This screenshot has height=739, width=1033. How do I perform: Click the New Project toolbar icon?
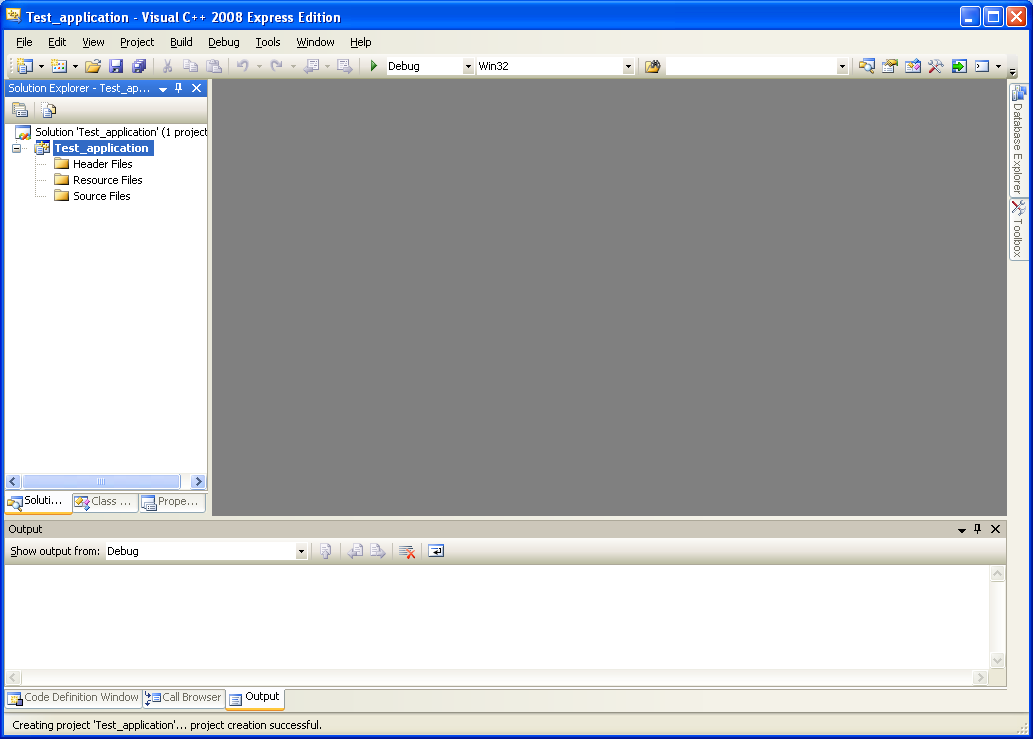(25, 66)
